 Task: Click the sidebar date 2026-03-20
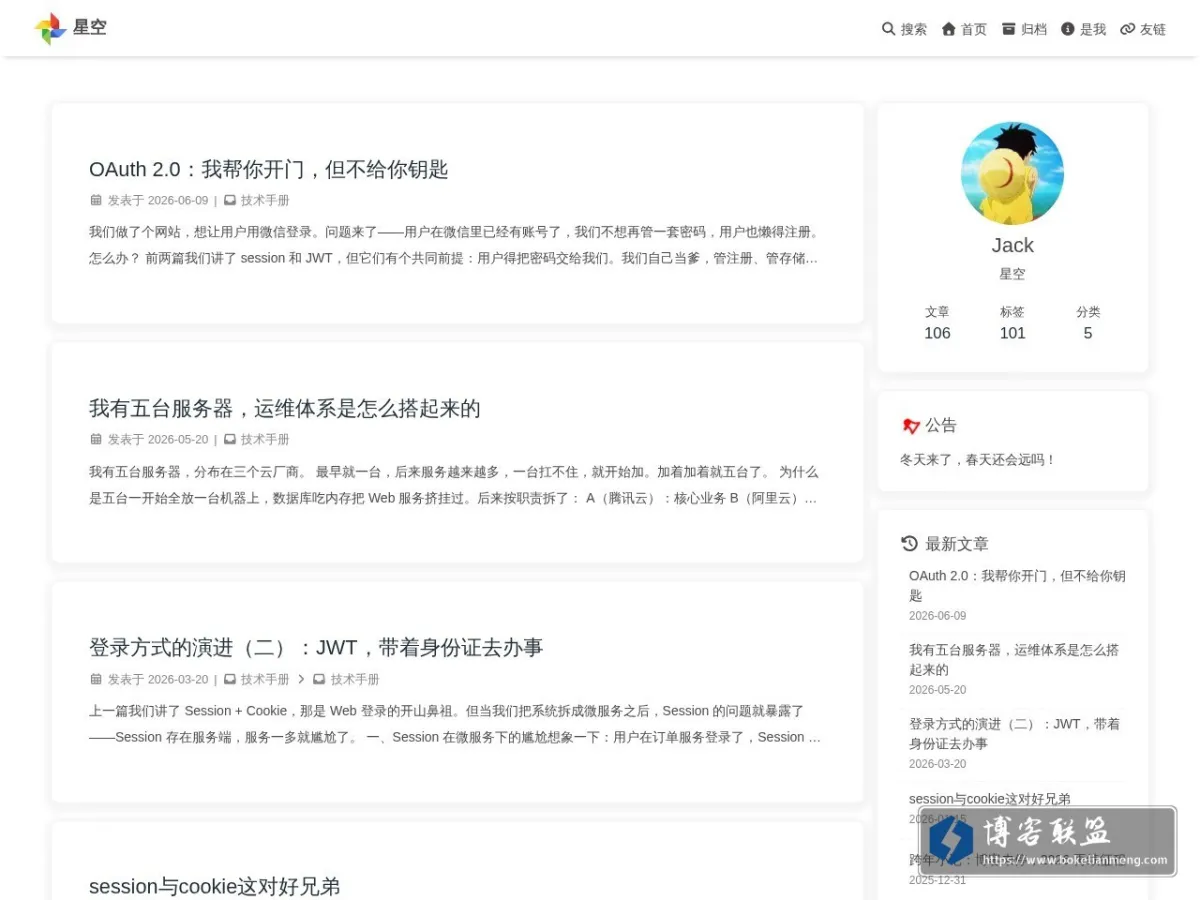coord(937,764)
